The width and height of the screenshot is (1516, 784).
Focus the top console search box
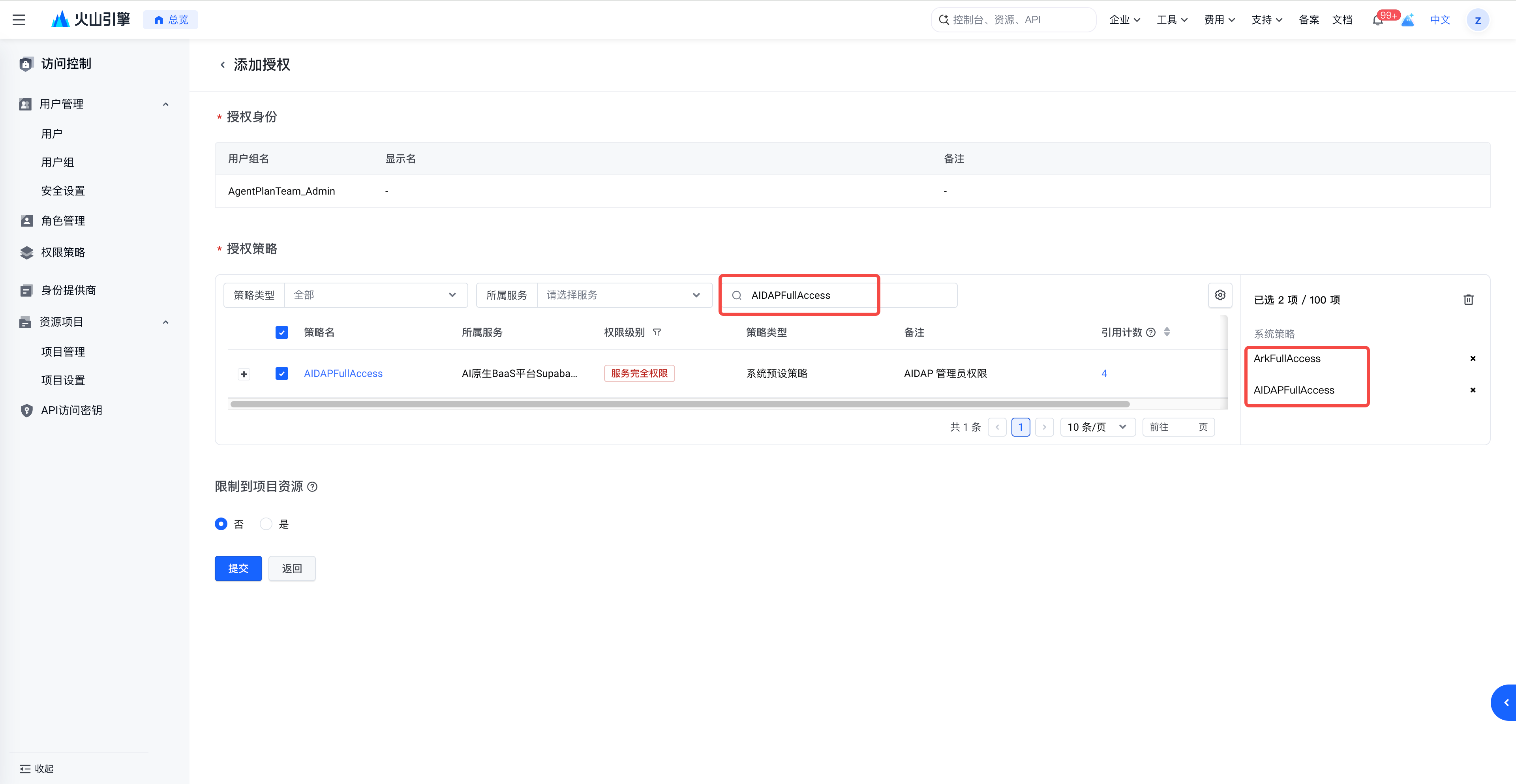(x=1013, y=20)
